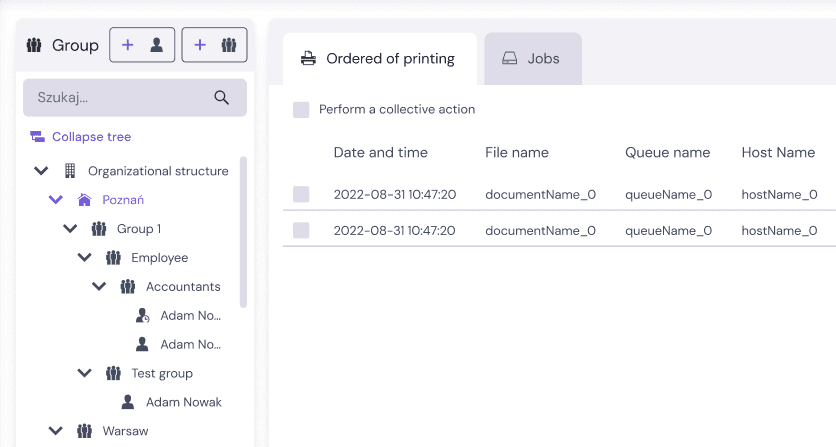The image size is (836, 447).
Task: Click the Host Name column header
Action: coord(778,153)
